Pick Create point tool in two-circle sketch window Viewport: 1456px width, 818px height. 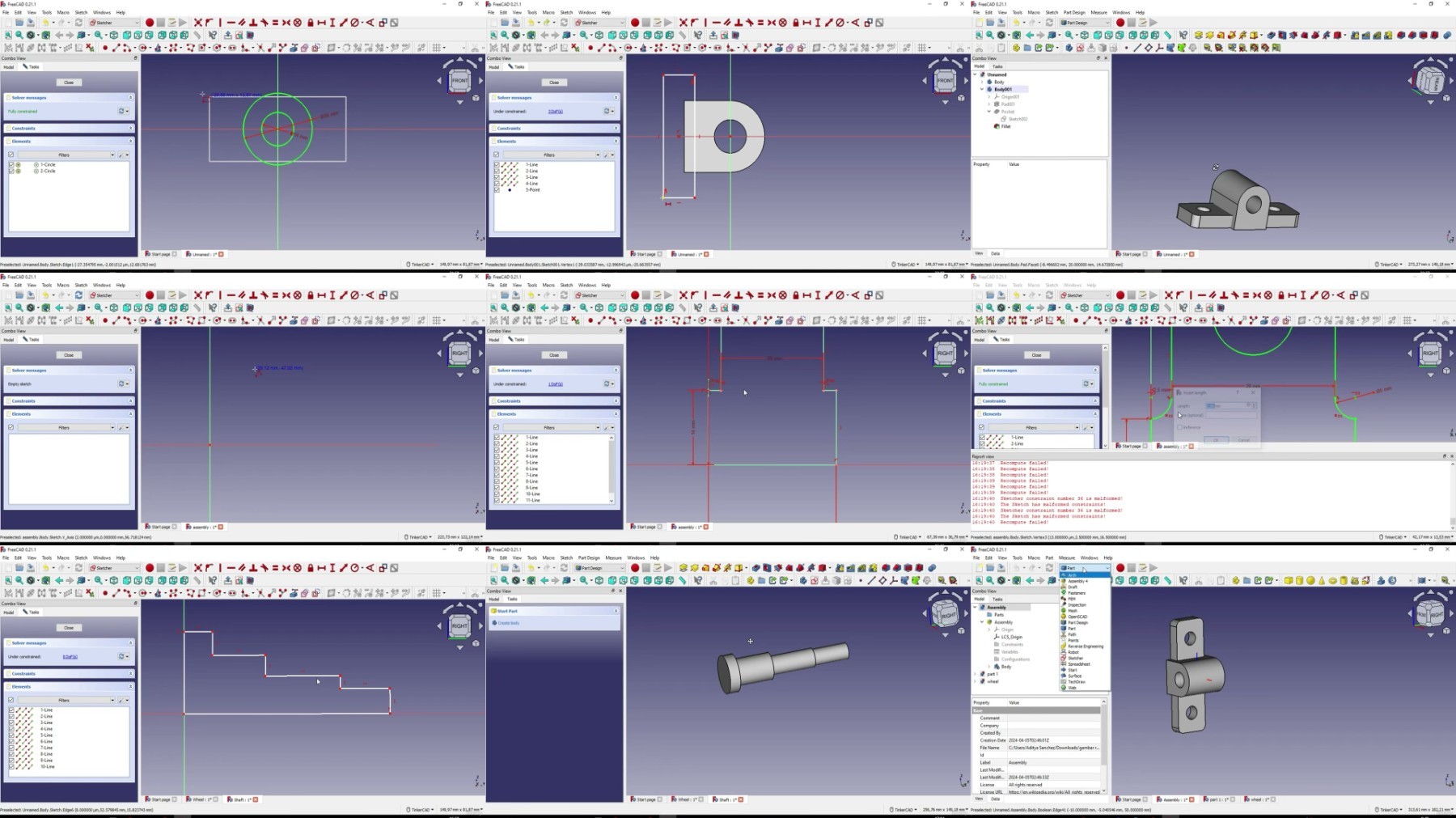[105, 48]
